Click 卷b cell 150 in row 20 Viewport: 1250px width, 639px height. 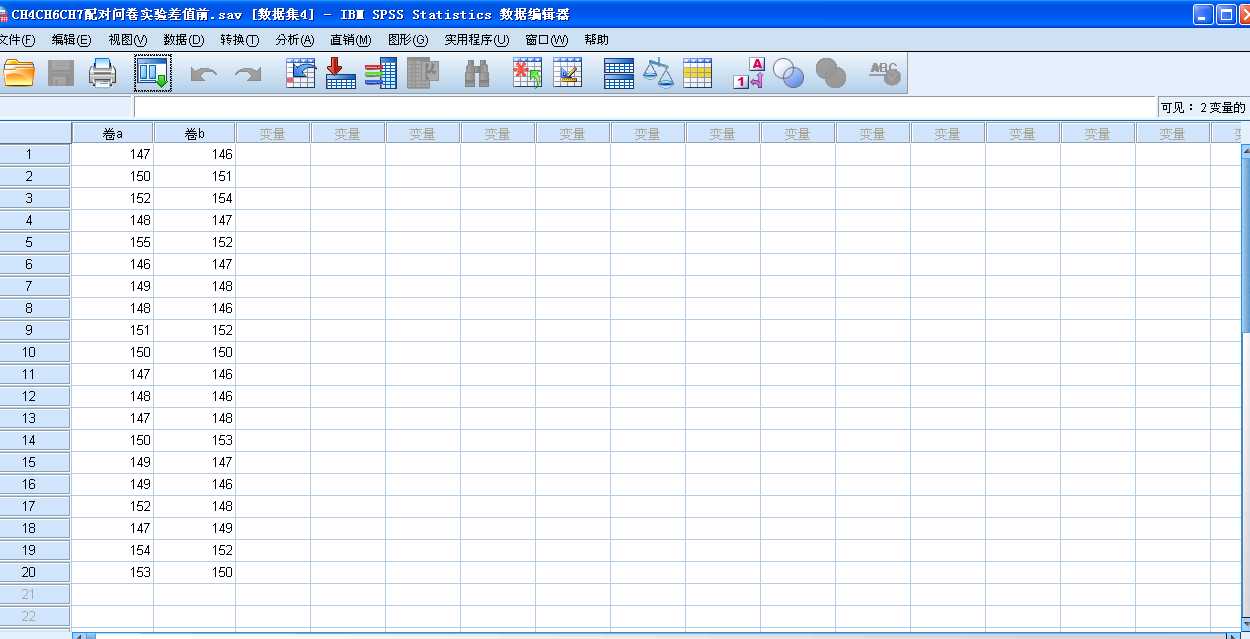click(x=194, y=572)
